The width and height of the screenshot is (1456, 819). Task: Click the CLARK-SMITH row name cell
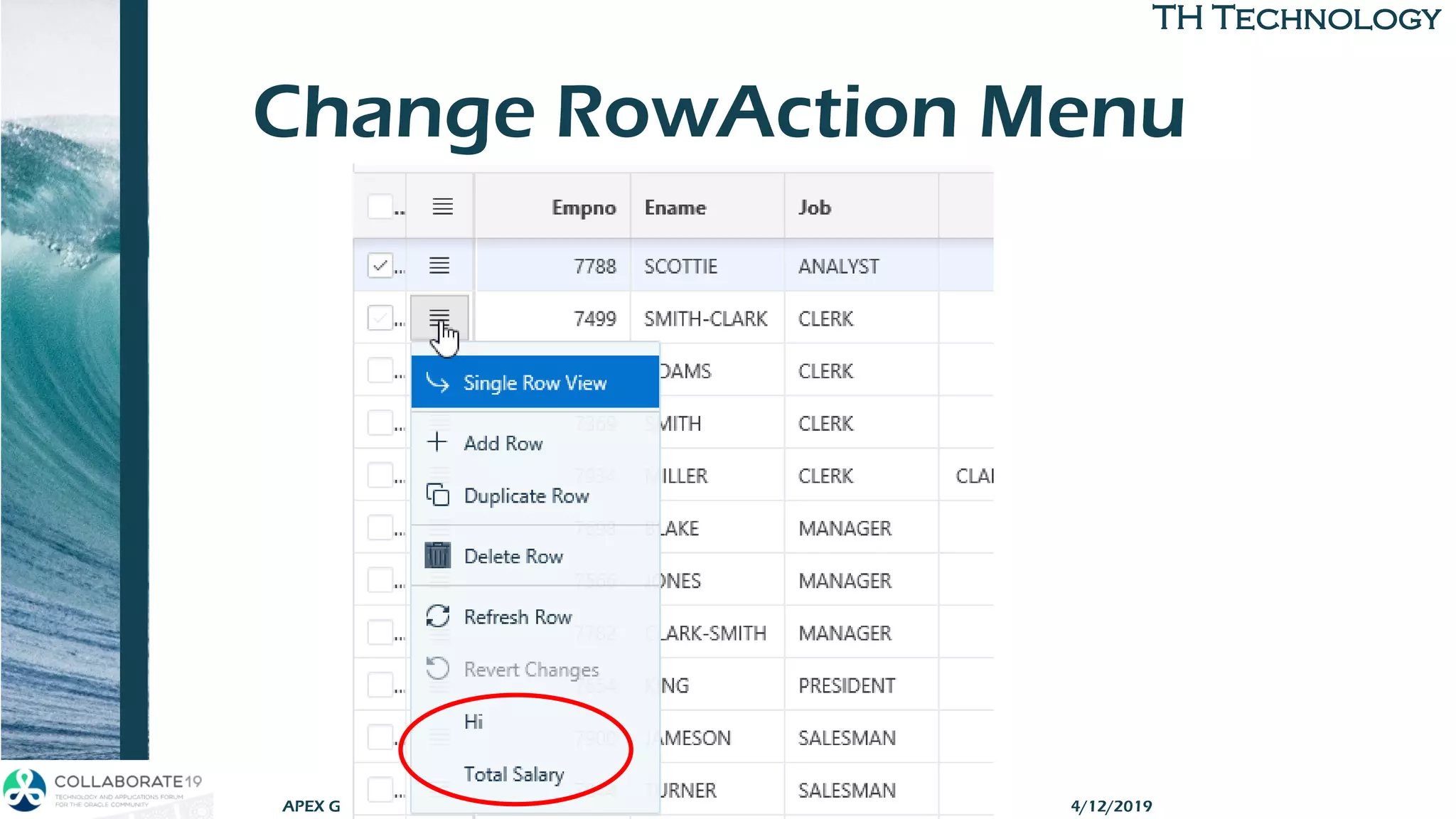[722, 633]
